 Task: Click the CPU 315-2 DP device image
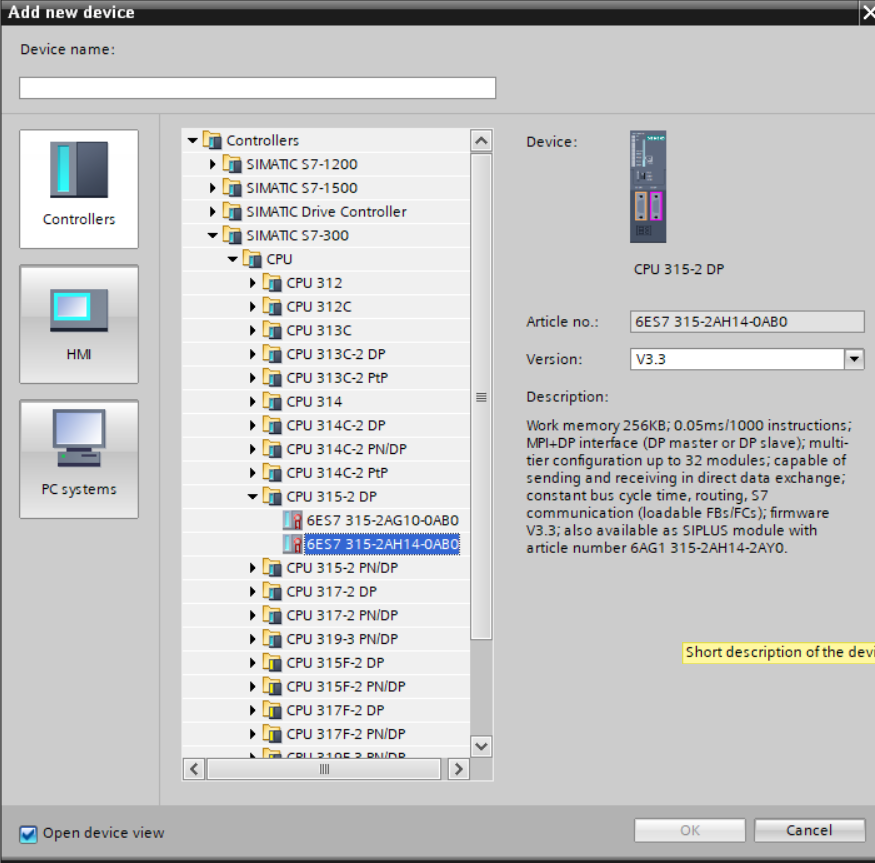[x=648, y=186]
